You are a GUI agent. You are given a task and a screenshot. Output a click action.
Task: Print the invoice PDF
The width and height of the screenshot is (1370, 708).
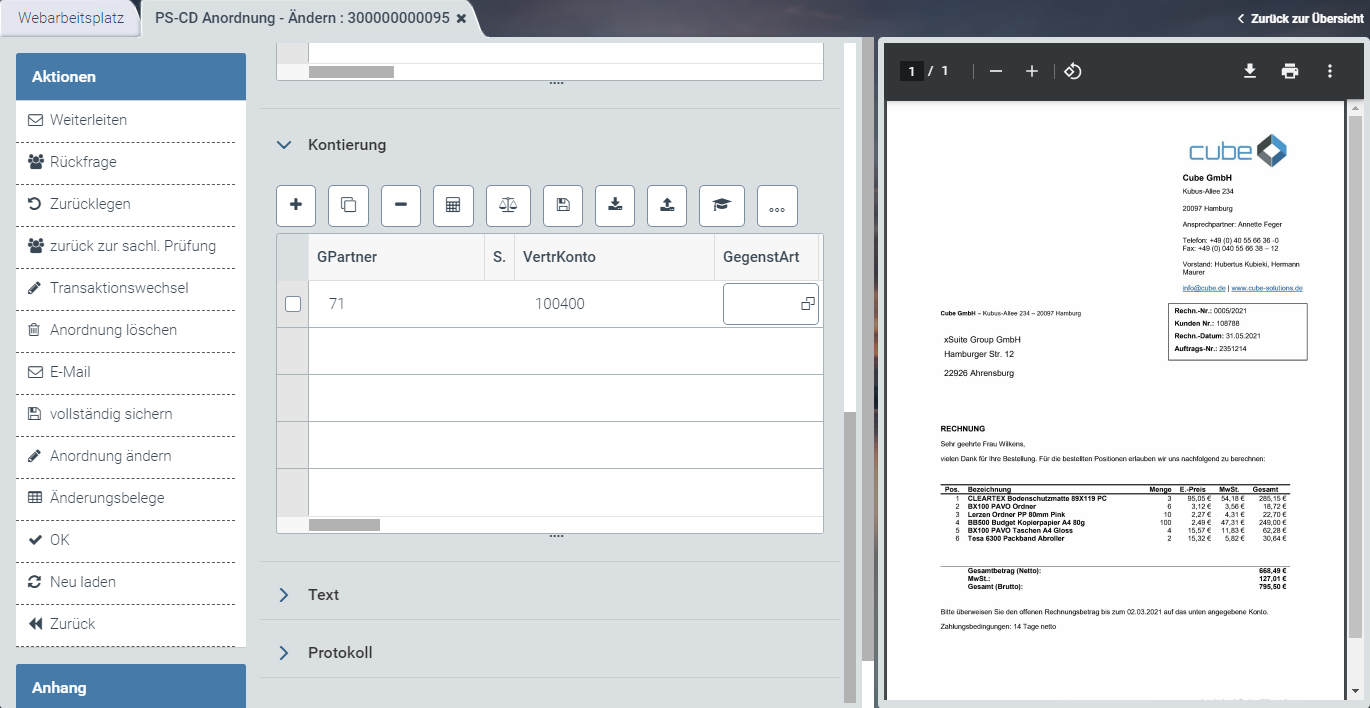click(1290, 71)
